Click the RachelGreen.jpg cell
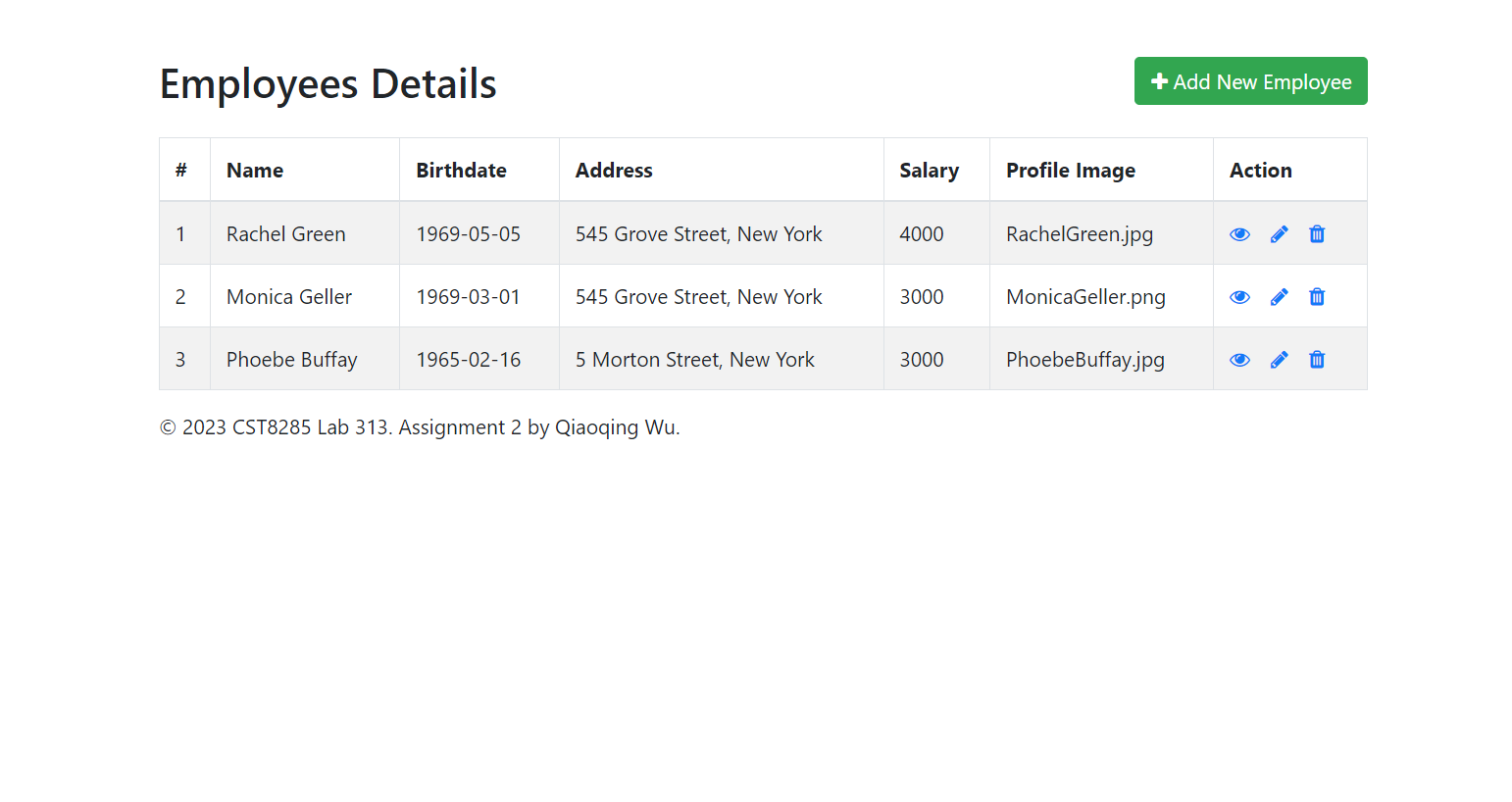Image resolution: width=1512 pixels, height=802 pixels. [1101, 233]
